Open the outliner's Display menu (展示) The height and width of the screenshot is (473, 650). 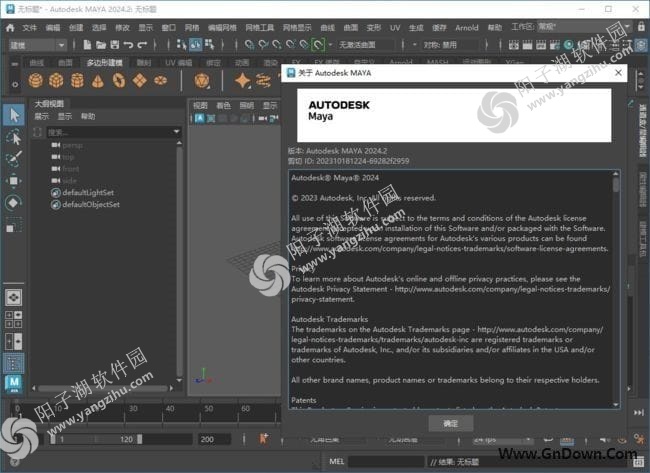click(41, 116)
